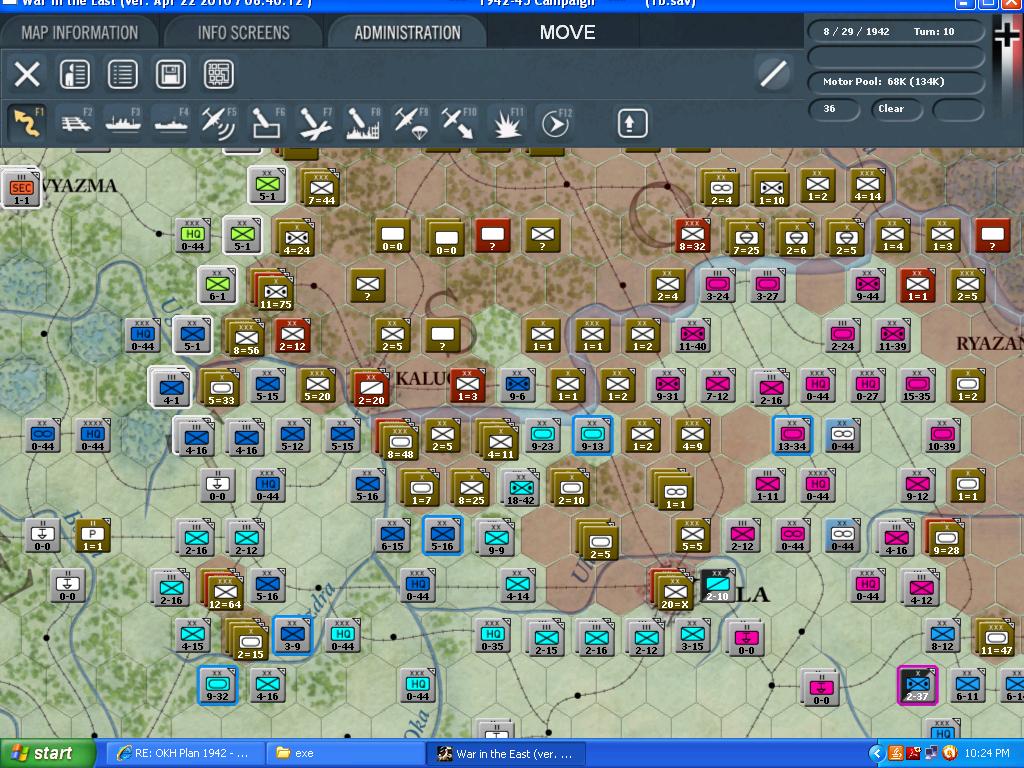Viewport: 1024px width, 768px height.
Task: Select the F7 bomb airfield mode
Action: click(315, 123)
